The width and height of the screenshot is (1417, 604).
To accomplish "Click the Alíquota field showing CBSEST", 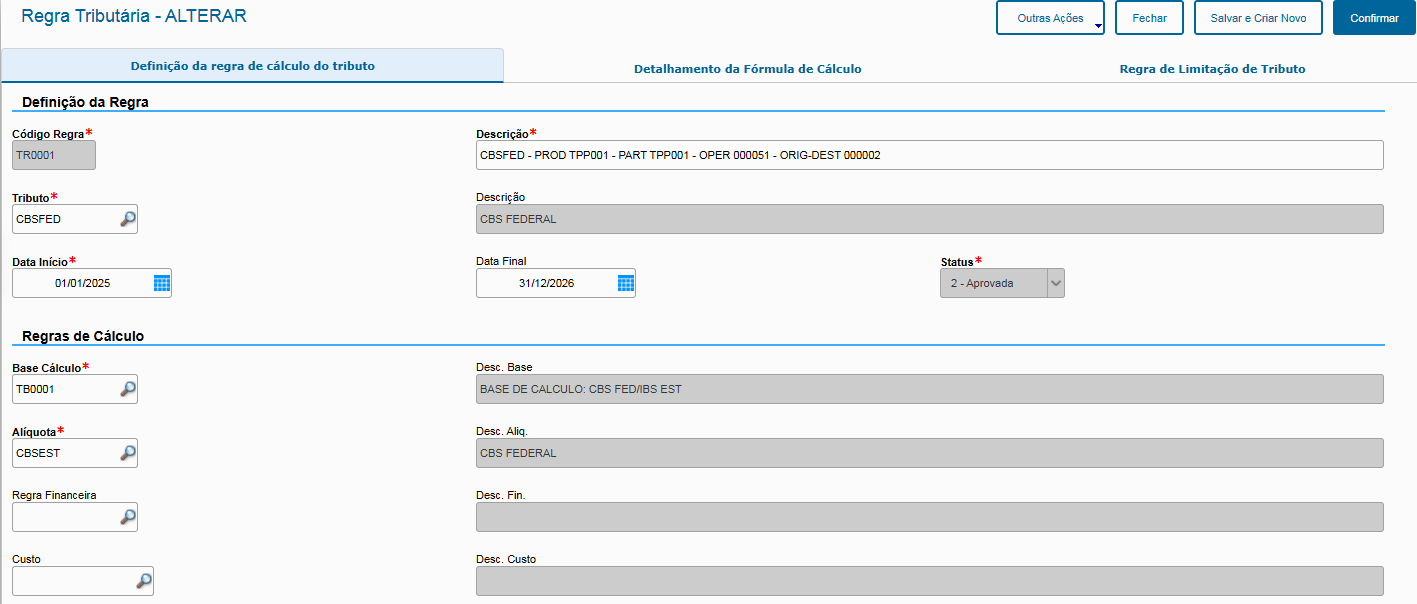I will coord(60,453).
